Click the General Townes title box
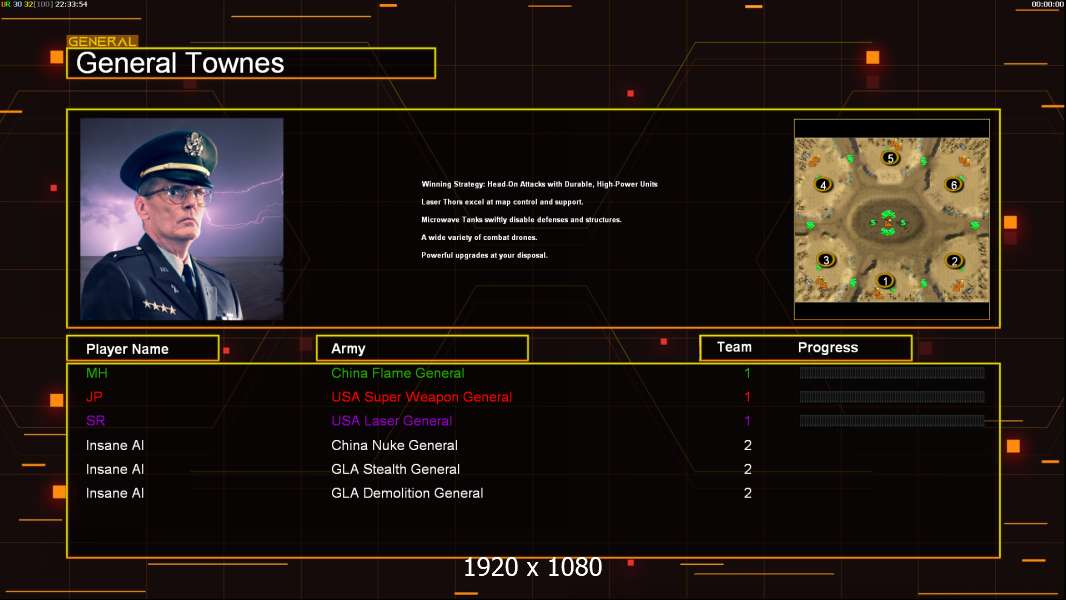This screenshot has width=1066, height=600. pyautogui.click(x=251, y=63)
